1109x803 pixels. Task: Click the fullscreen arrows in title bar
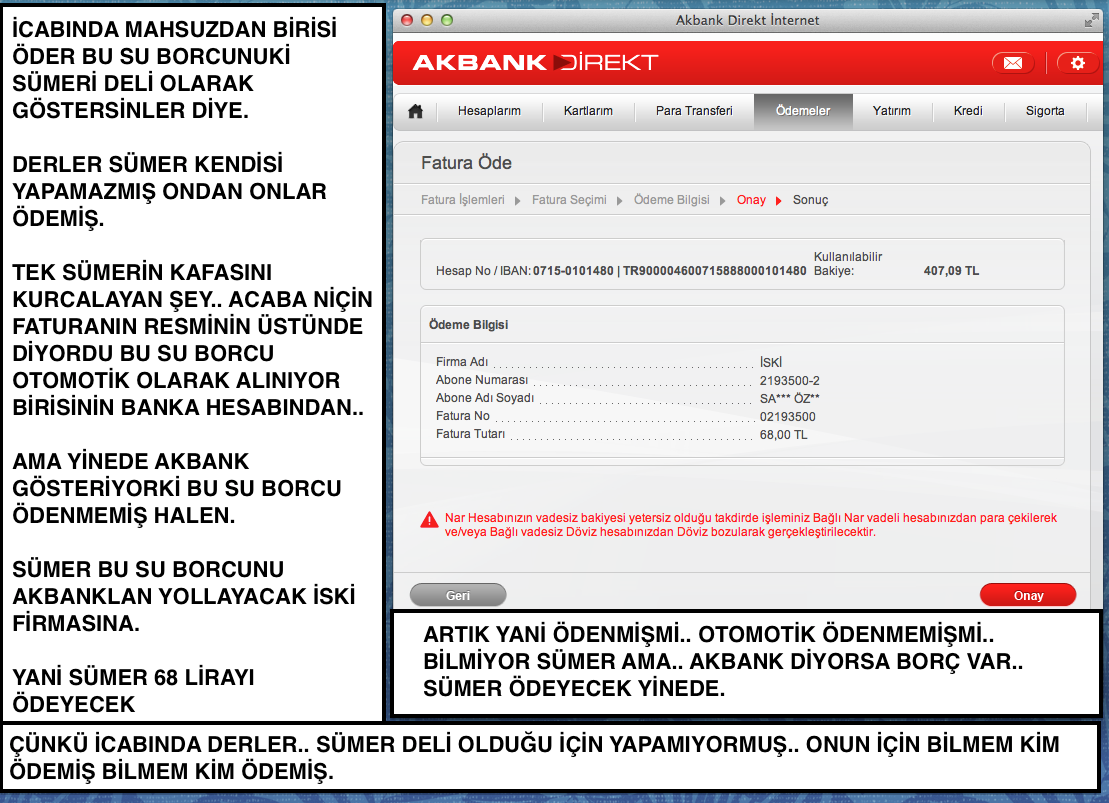click(1092, 21)
